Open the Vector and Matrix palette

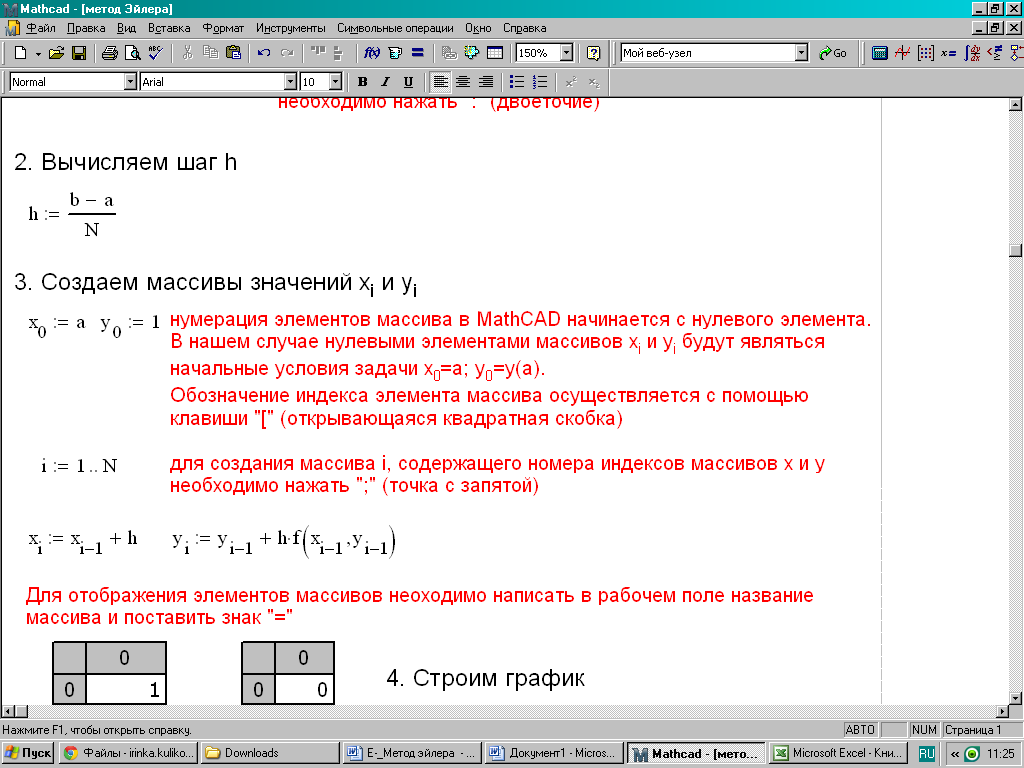coord(925,53)
